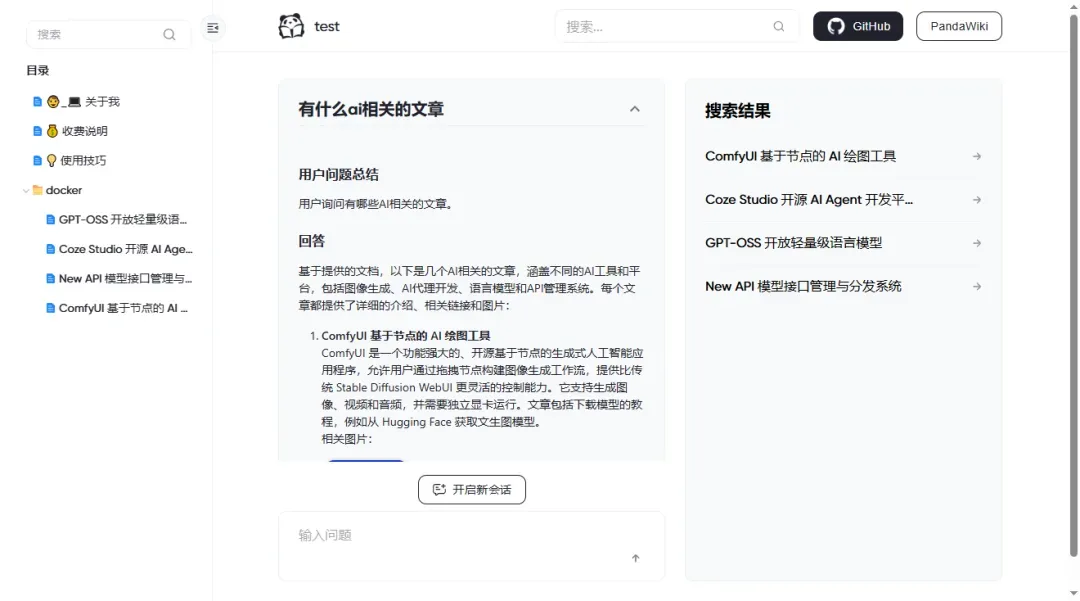Image resolution: width=1080 pixels, height=601 pixels.
Task: Click arrow icon next to New API result
Action: pyautogui.click(x=977, y=286)
